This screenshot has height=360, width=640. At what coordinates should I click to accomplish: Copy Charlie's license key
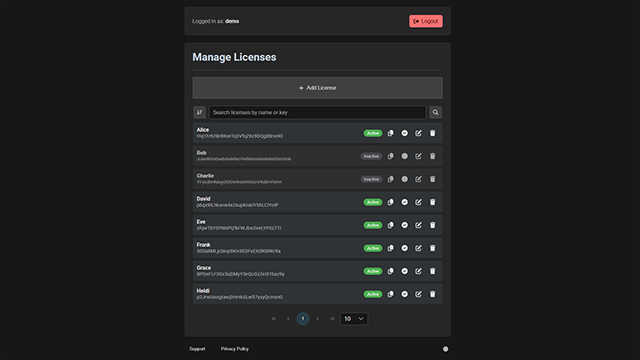point(391,179)
